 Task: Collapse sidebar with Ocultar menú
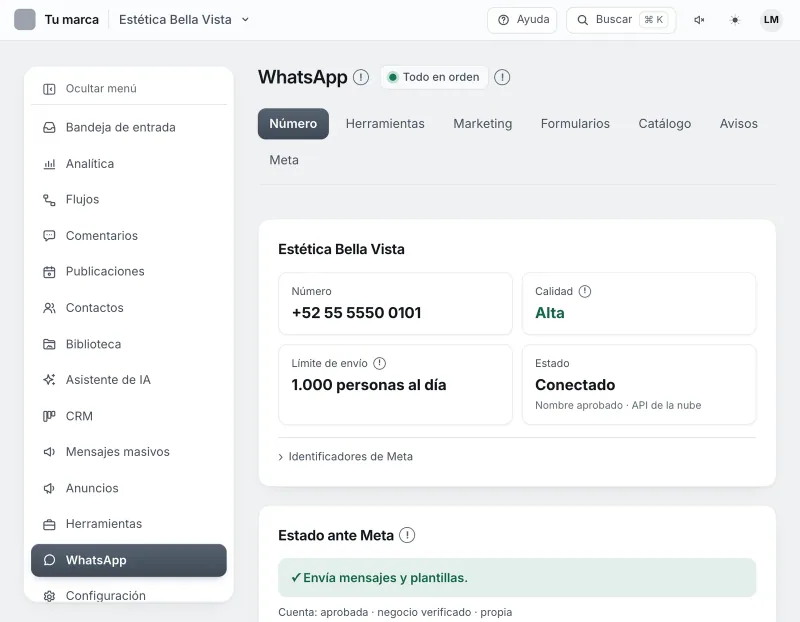(x=129, y=89)
